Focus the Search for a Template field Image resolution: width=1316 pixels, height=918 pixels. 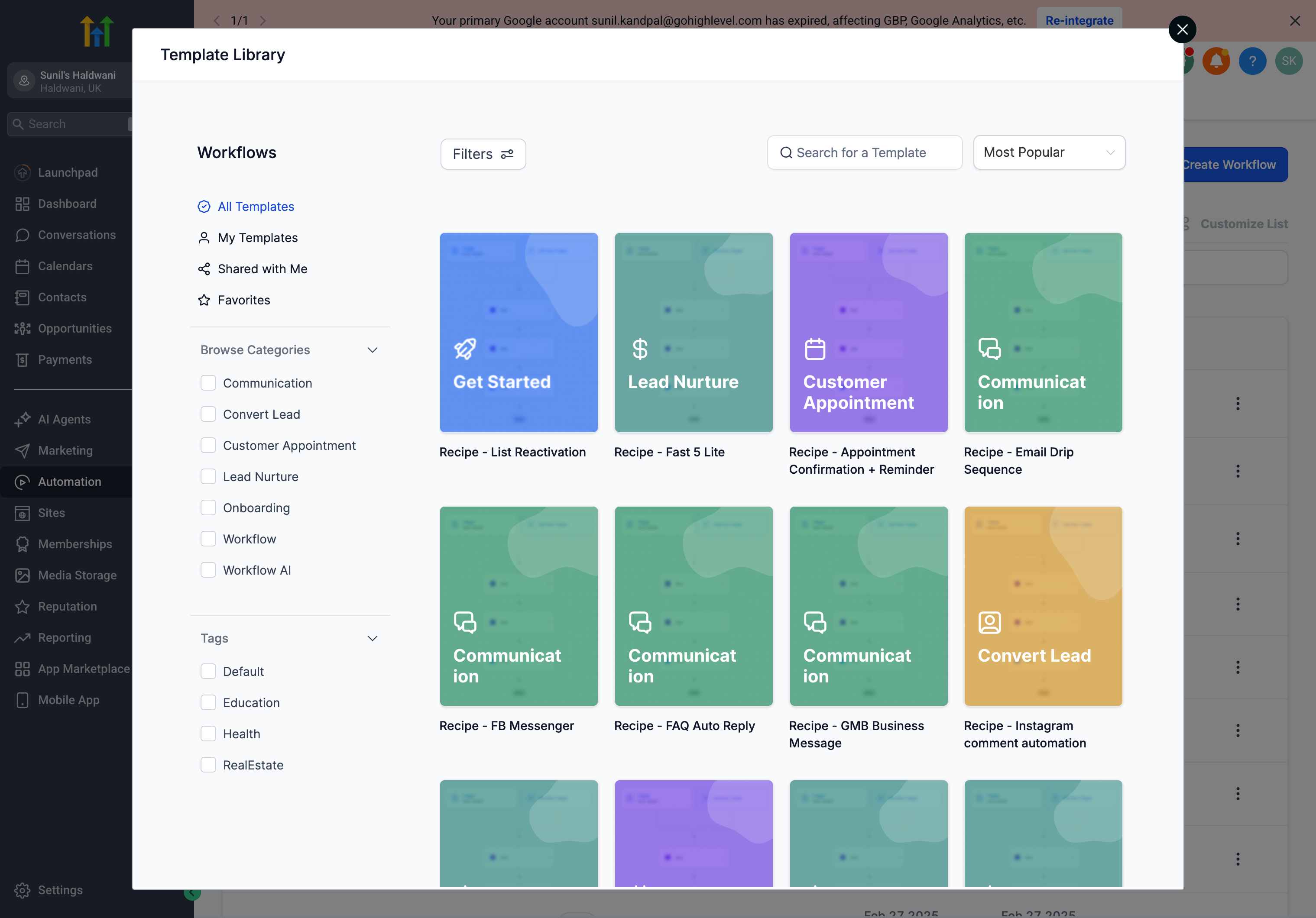(864, 152)
